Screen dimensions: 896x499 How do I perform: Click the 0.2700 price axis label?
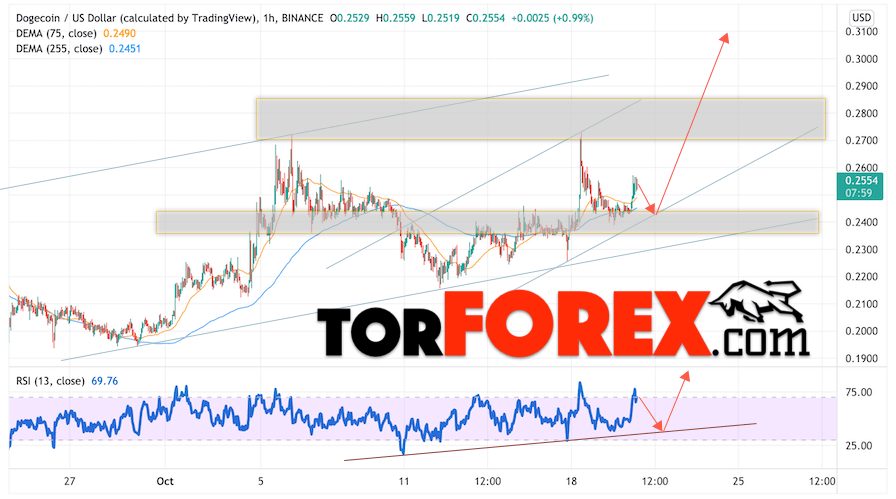(x=861, y=141)
